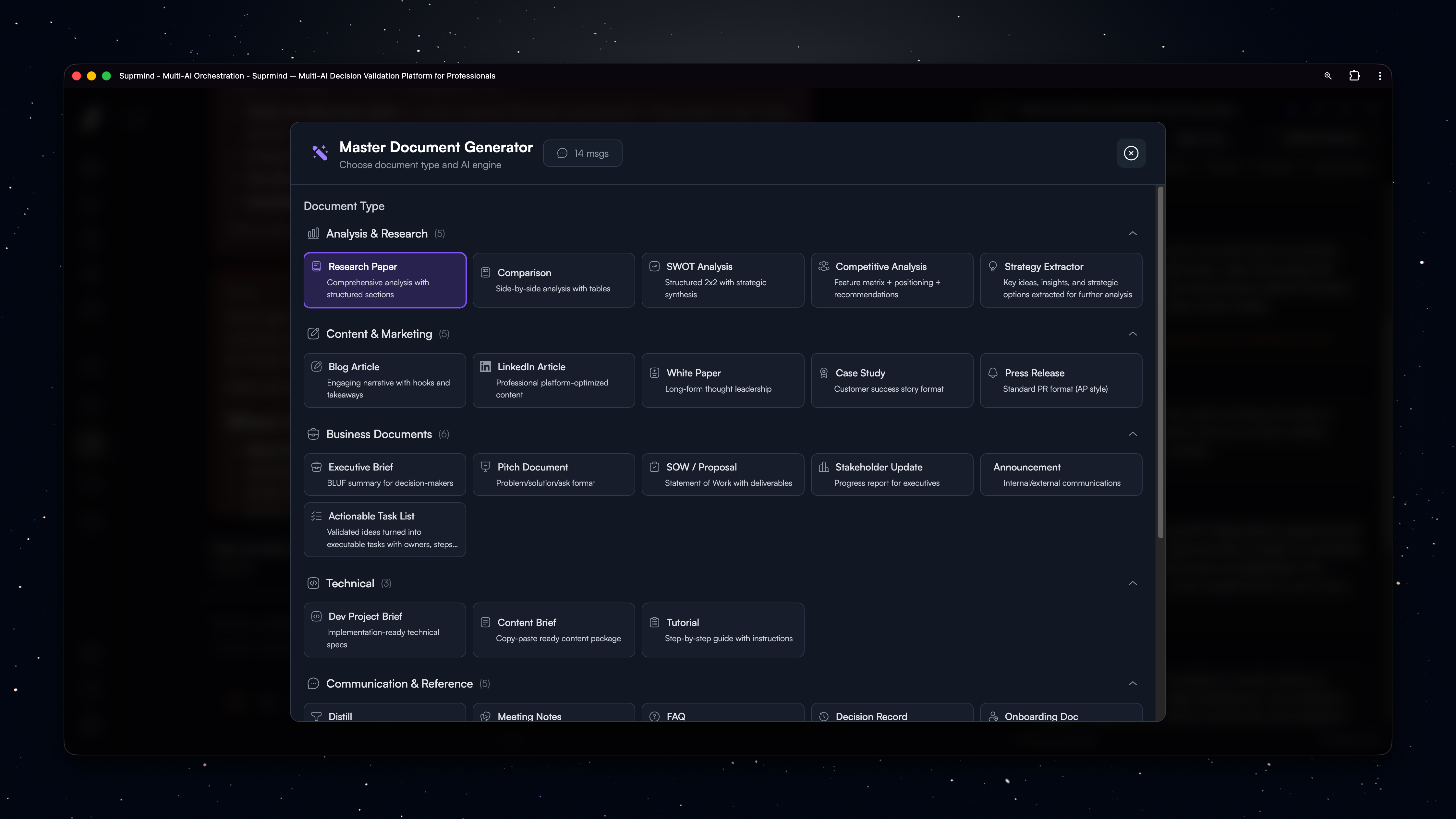Pick the Pitch Document card
Image resolution: width=1456 pixels, height=819 pixels.
(x=553, y=474)
